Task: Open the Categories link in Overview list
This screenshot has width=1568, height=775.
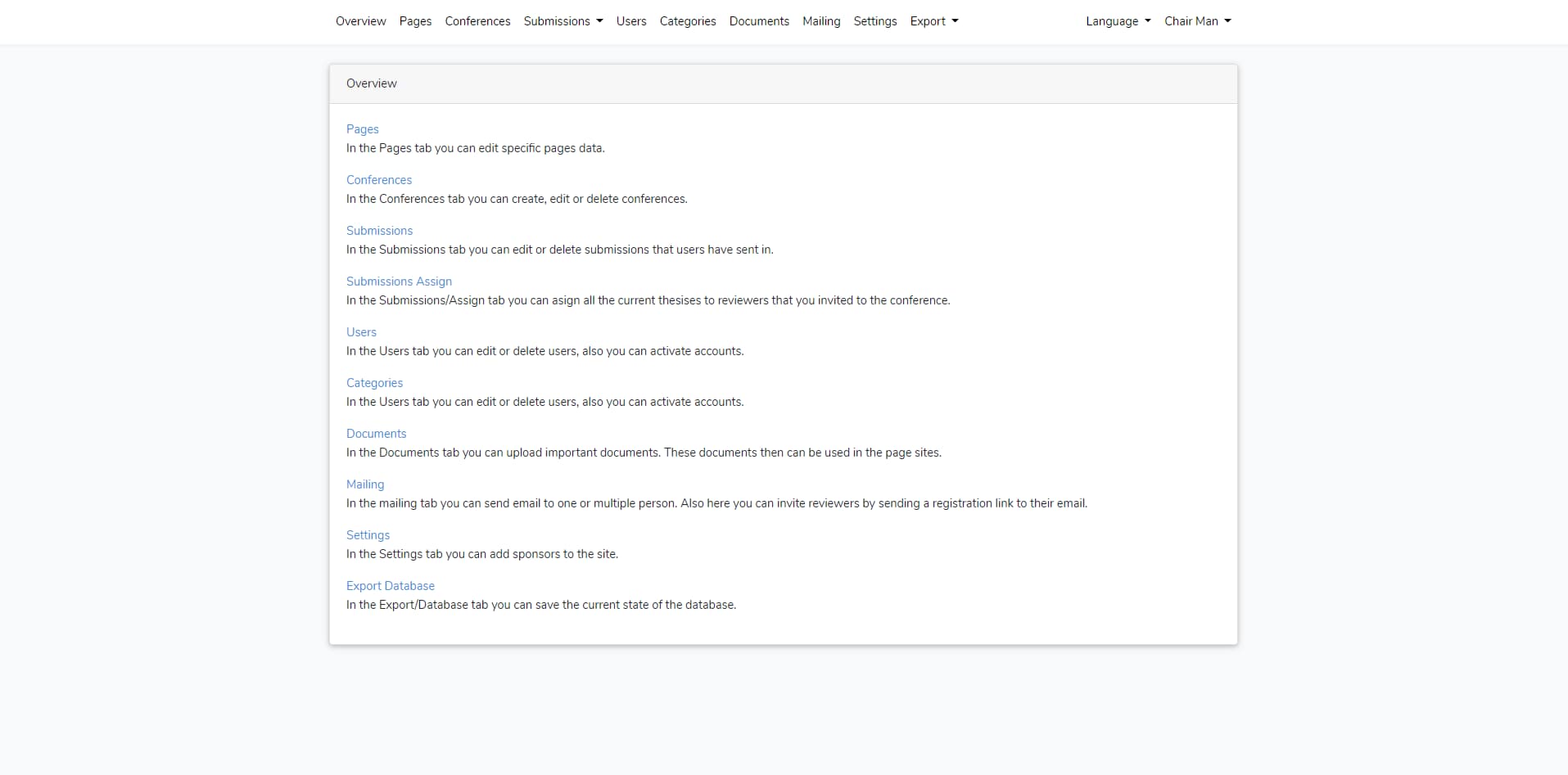Action: tap(374, 383)
